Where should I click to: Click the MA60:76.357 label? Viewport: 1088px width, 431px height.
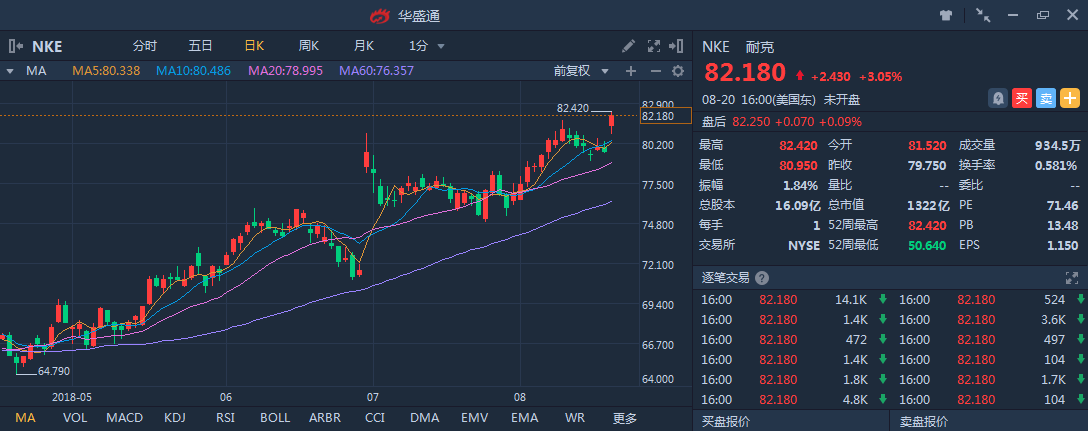click(377, 71)
